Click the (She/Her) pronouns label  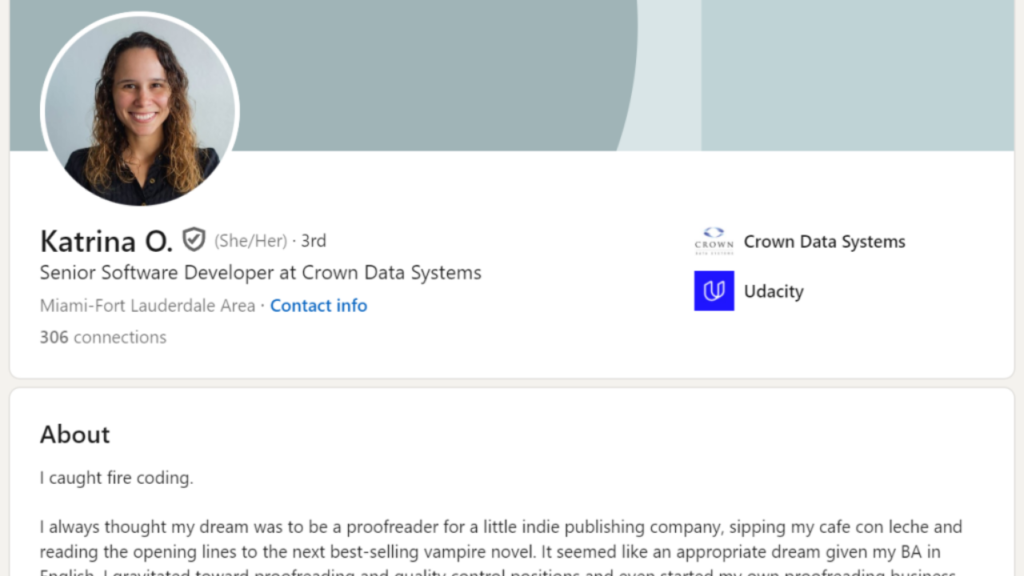[x=250, y=241]
